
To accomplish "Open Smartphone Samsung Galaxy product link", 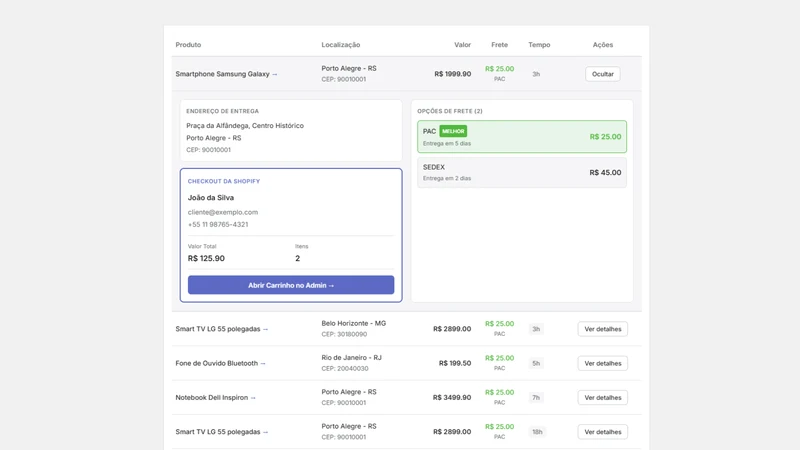I will pos(227,74).
